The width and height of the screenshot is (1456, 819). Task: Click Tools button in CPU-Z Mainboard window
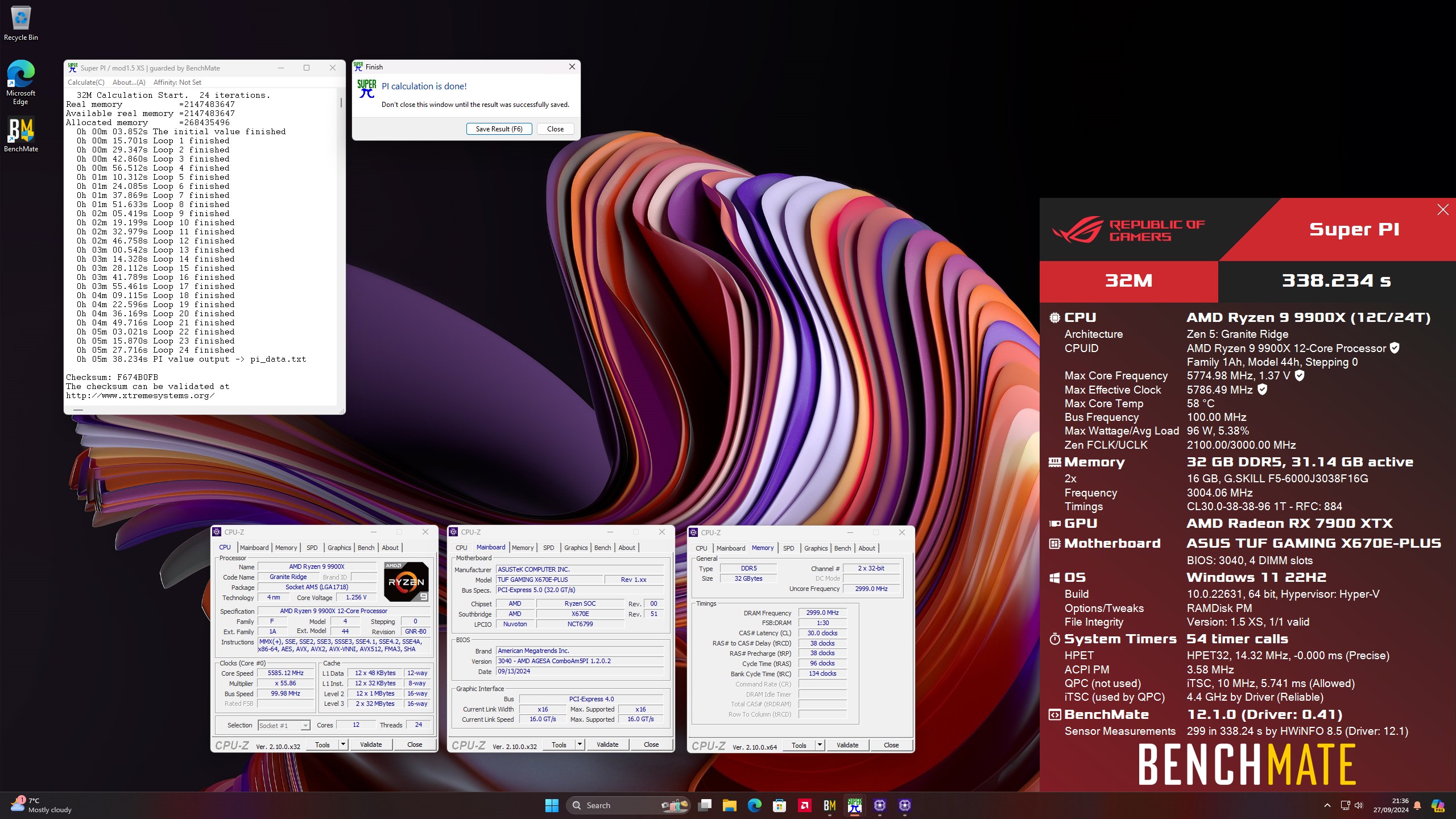559,744
